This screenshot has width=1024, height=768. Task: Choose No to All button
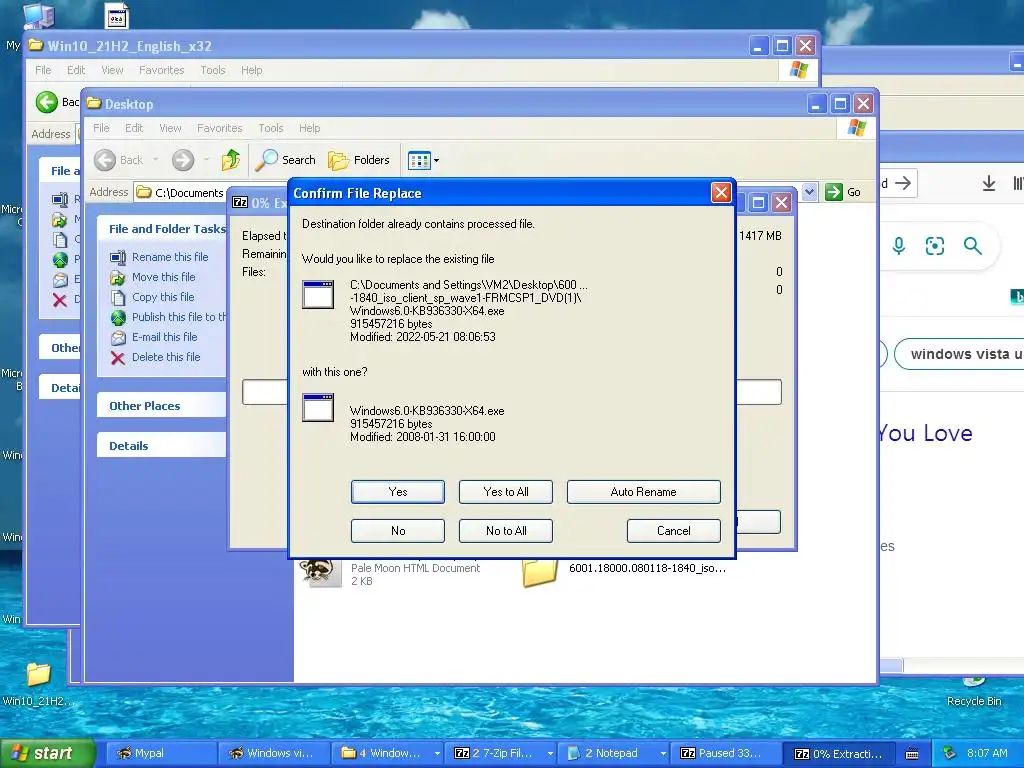[x=505, y=530]
